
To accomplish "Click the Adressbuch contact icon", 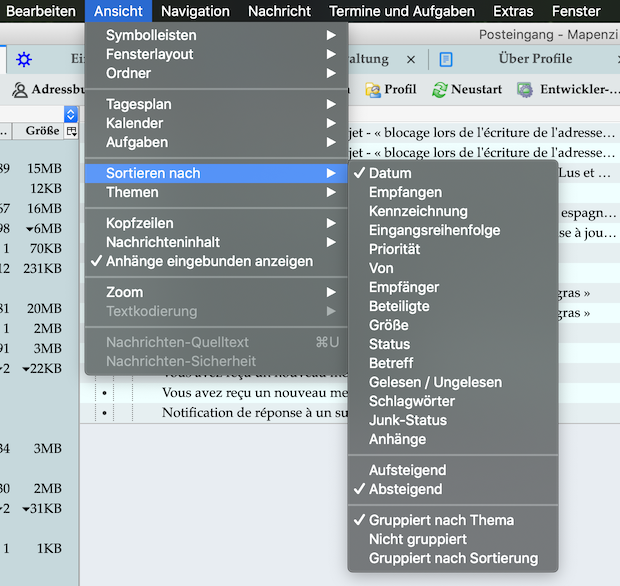I will click(19, 90).
